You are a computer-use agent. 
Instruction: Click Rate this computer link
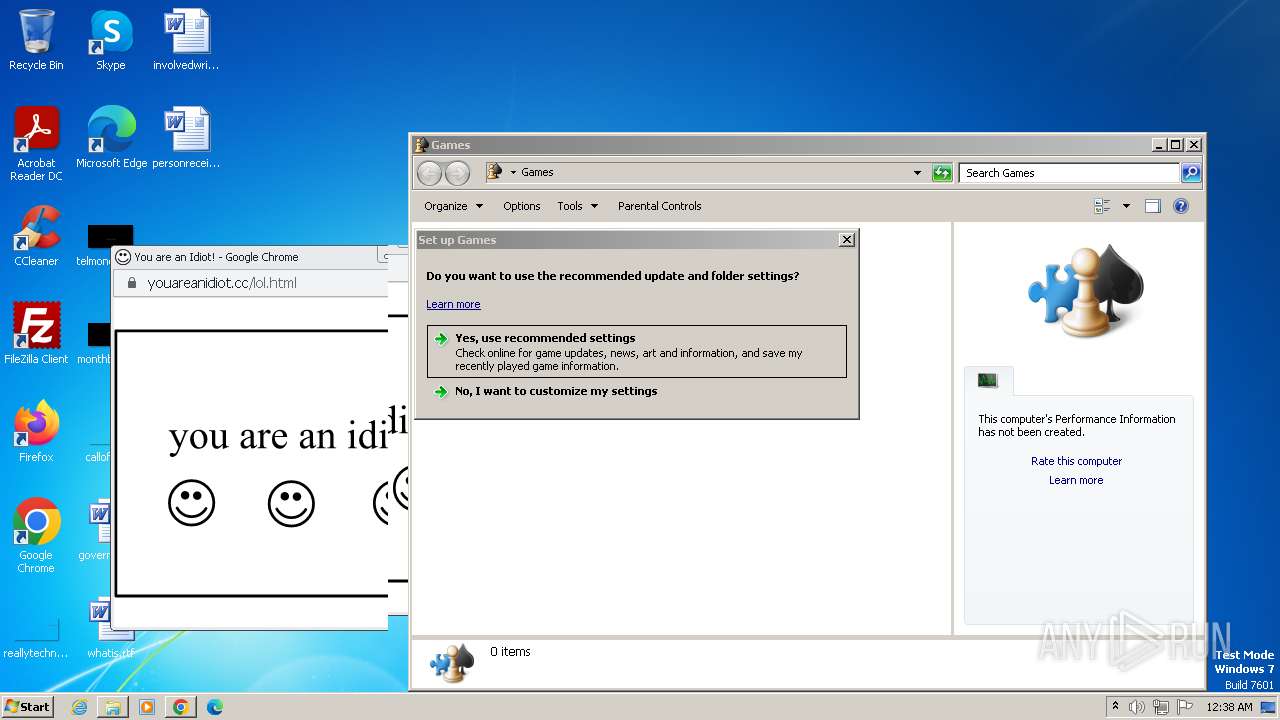pos(1076,461)
